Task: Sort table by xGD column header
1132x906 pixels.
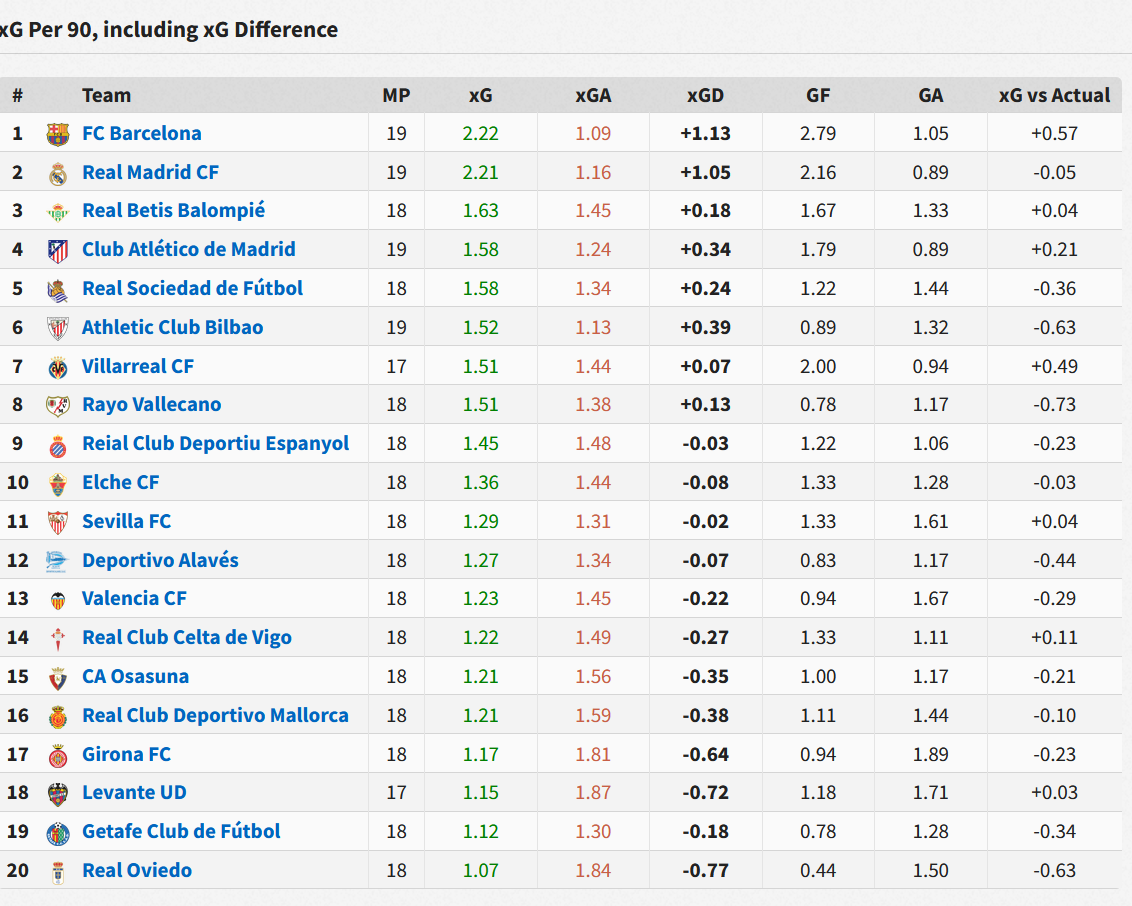Action: tap(705, 95)
